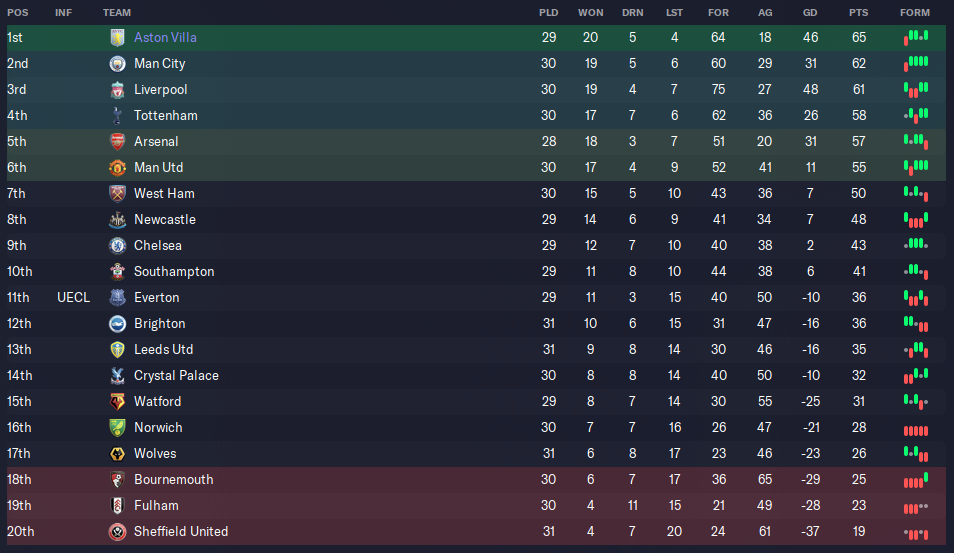The image size is (954, 553).
Task: Click the Man Utd club badge
Action: [x=117, y=168]
